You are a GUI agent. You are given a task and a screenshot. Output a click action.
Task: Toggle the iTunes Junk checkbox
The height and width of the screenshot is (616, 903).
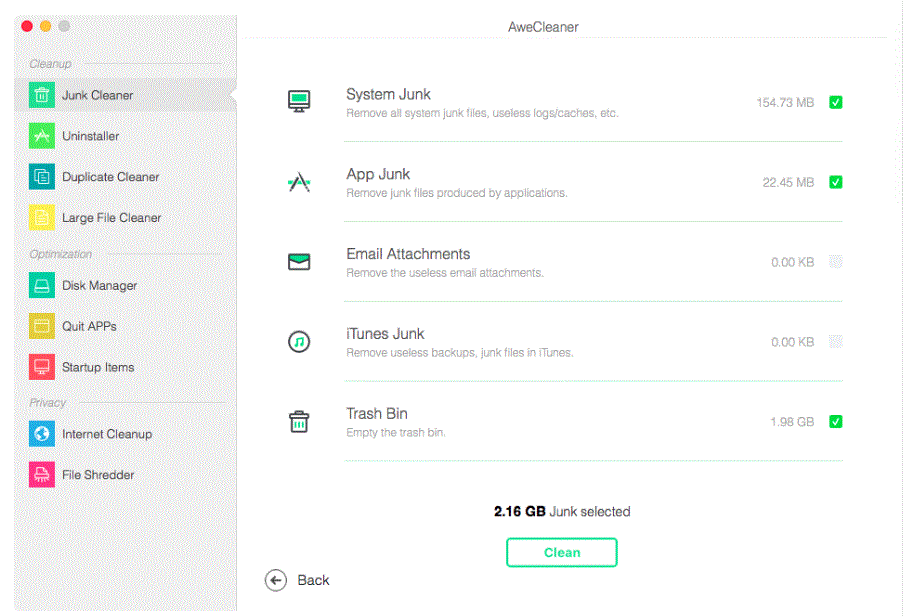pos(836,342)
